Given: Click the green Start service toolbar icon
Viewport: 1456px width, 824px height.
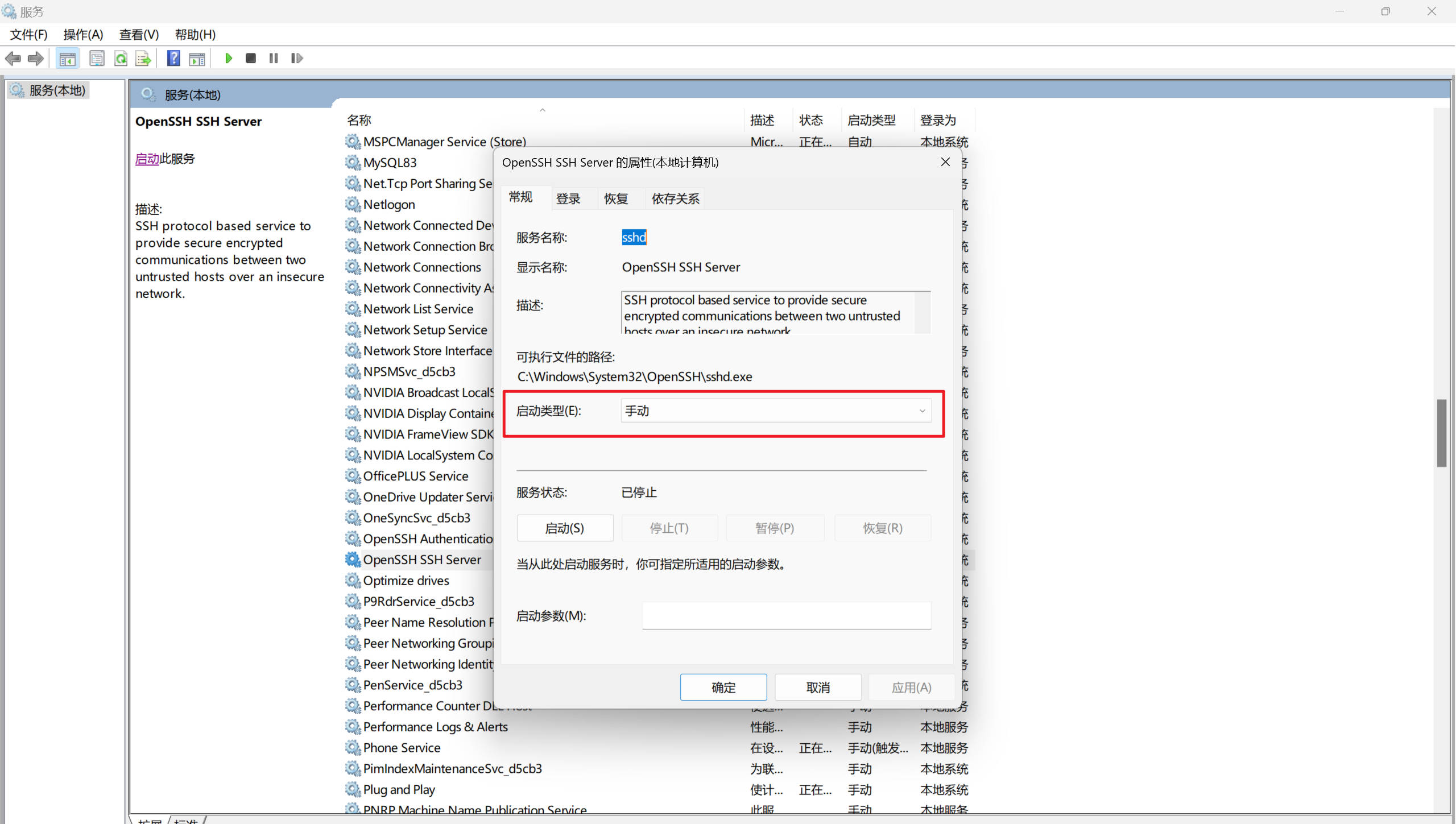Looking at the screenshot, I should click(229, 58).
